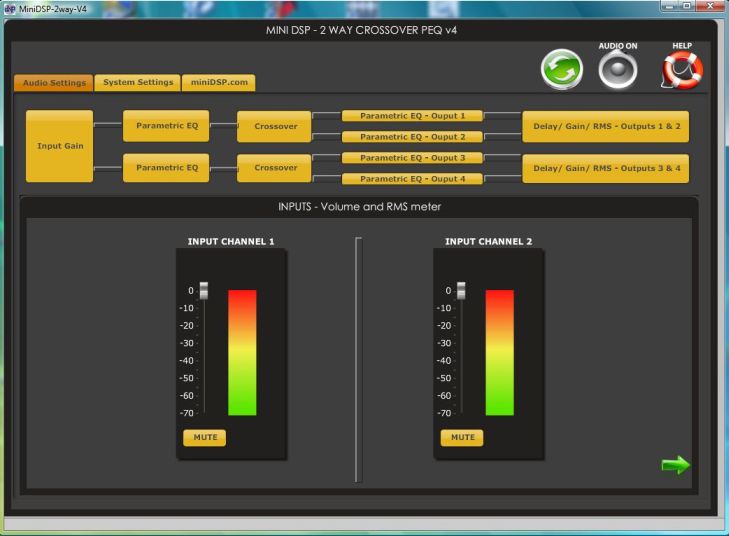729x536 pixels.
Task: Open Delay/Gain/RMS - Outputs 1 & 2
Action: coord(606,126)
